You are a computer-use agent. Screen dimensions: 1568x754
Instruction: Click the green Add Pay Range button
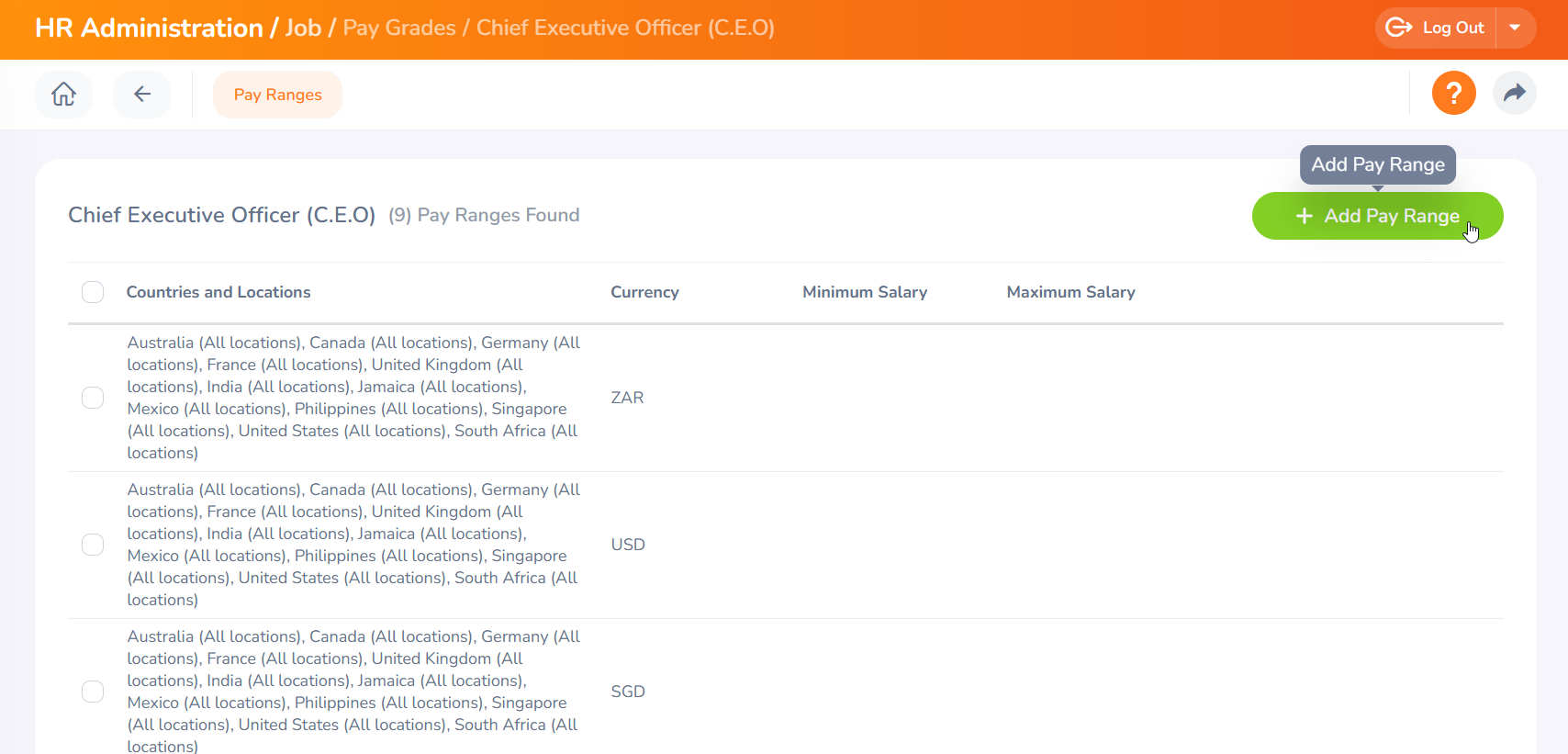tap(1377, 216)
